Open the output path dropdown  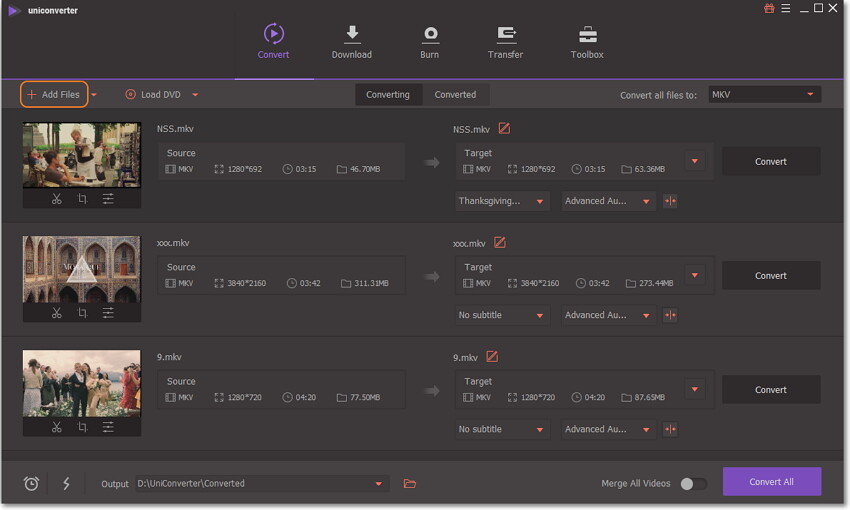262,483
